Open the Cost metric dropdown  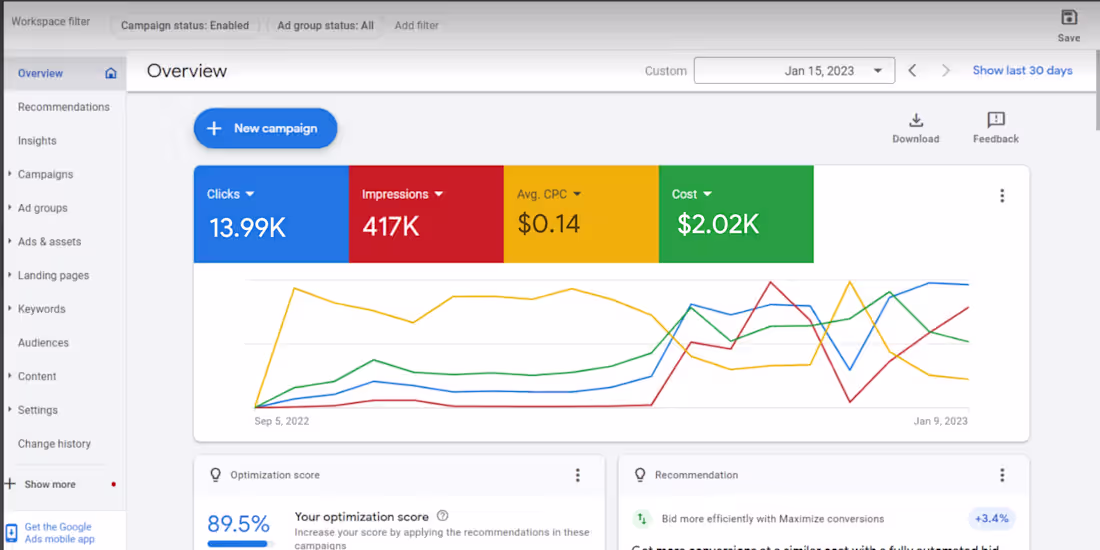[707, 194]
